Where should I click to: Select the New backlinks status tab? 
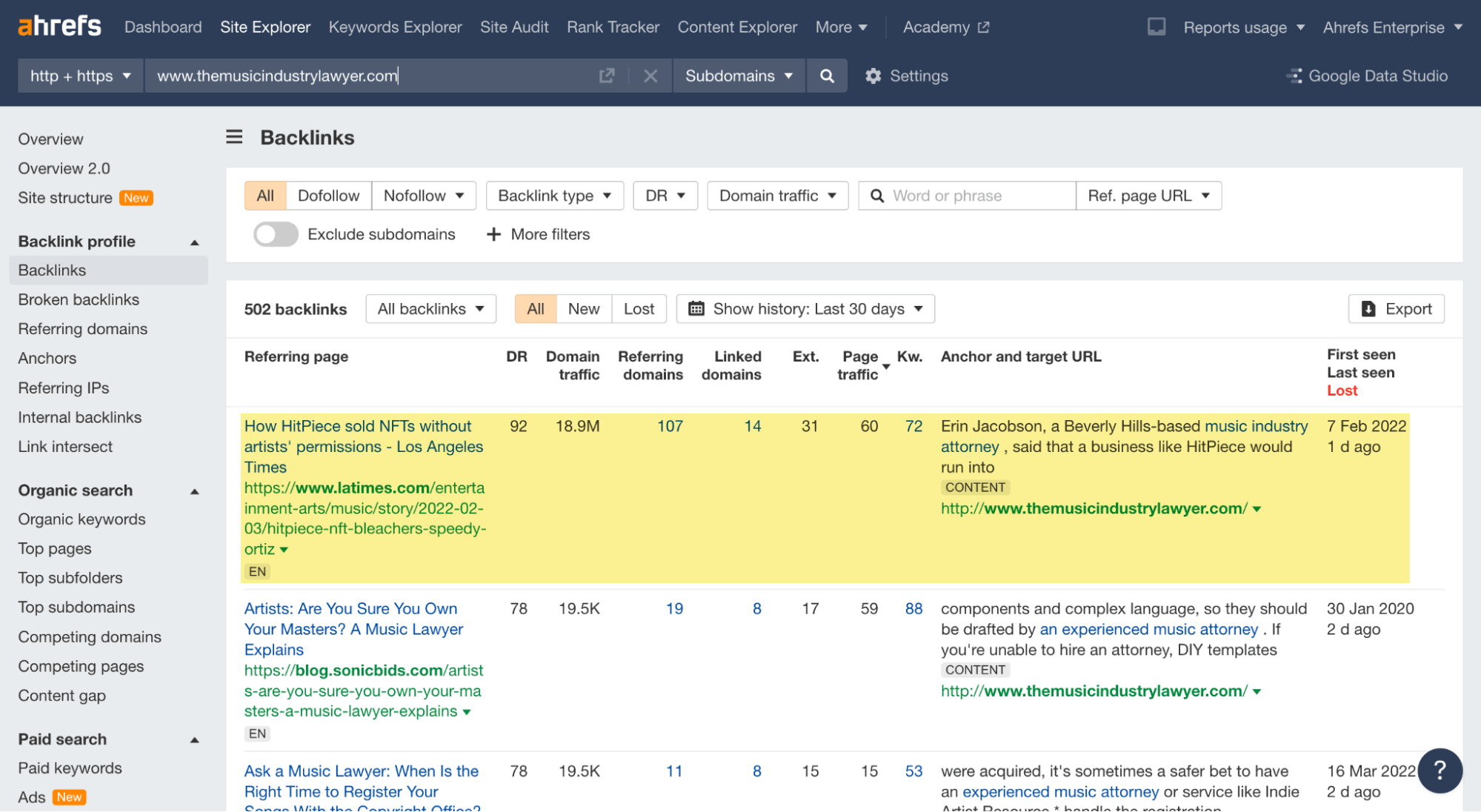584,309
